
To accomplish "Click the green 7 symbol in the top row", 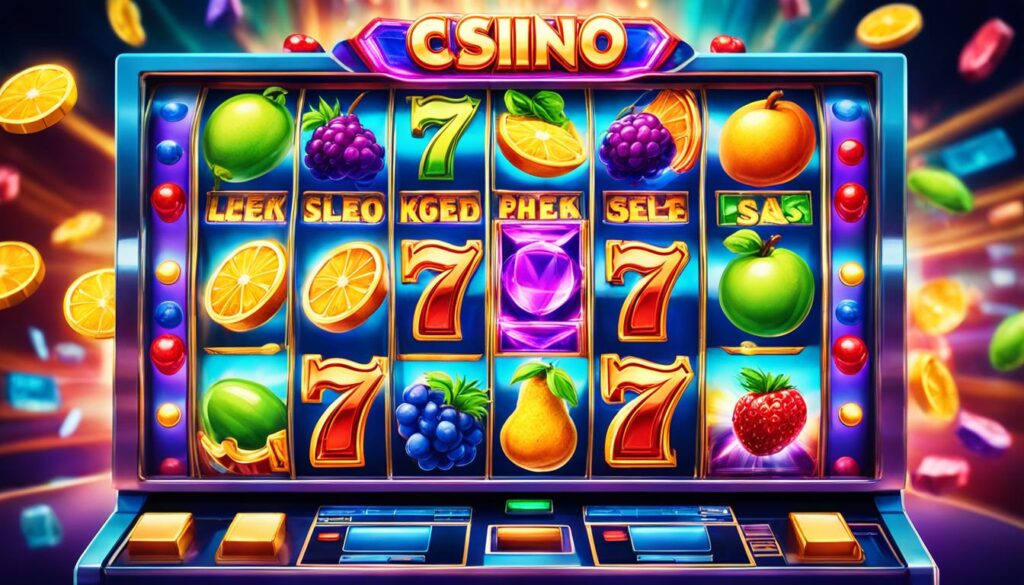I will pyautogui.click(x=443, y=136).
